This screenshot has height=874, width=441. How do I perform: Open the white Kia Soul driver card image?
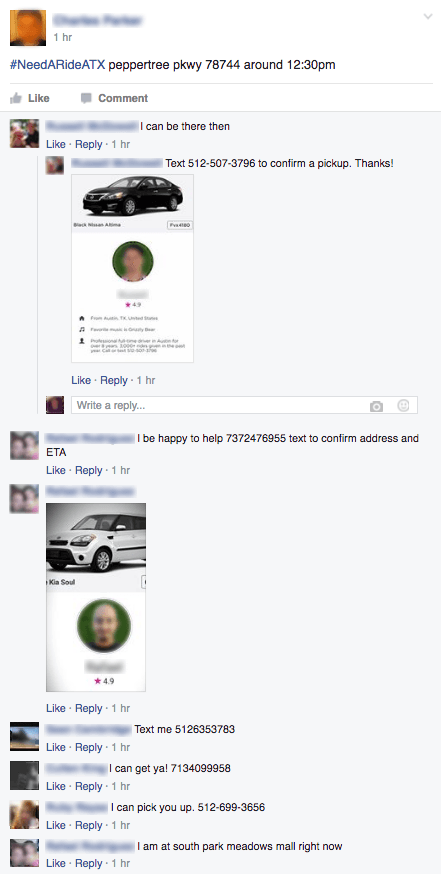click(x=96, y=597)
